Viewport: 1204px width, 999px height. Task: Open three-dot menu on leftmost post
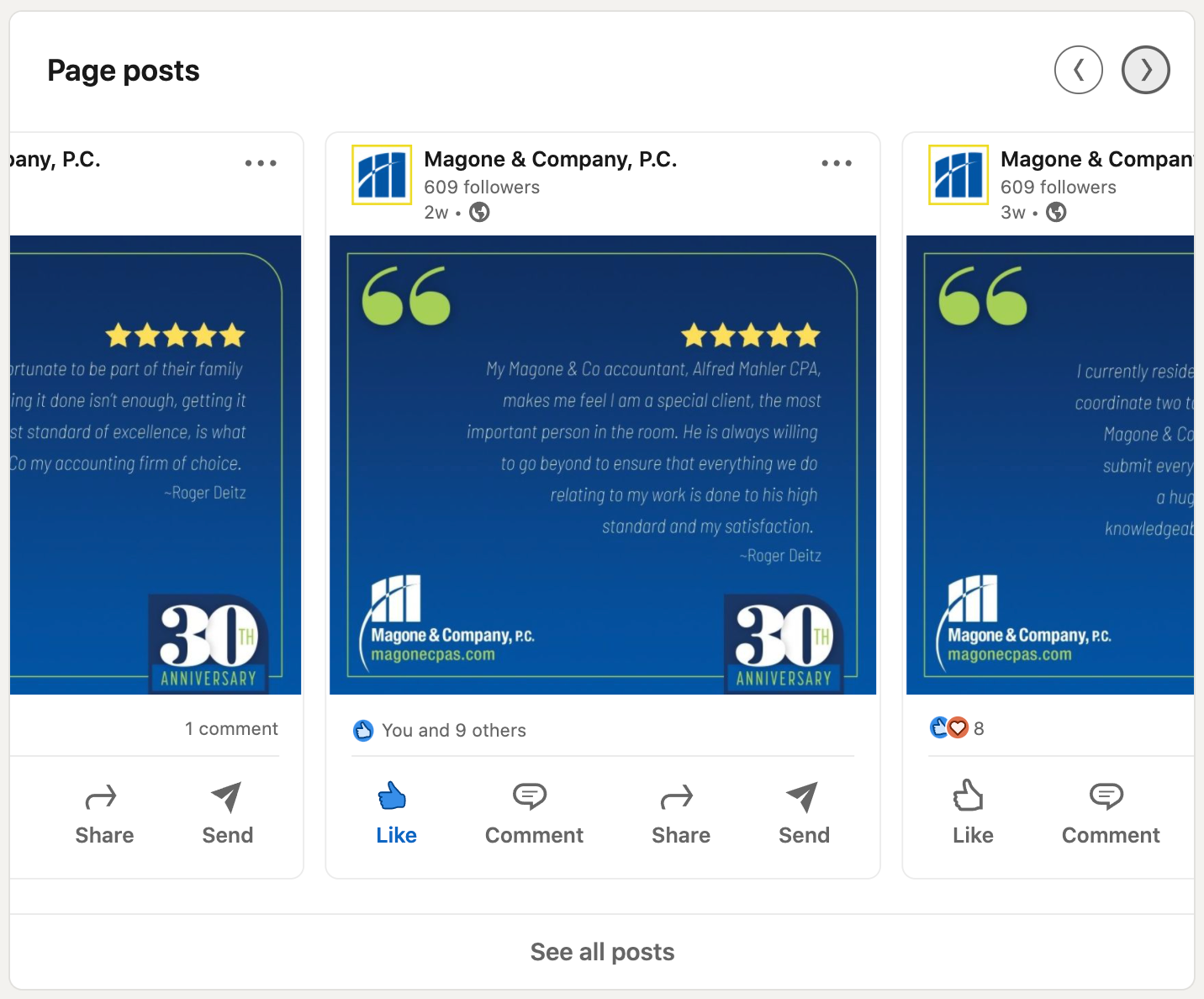[x=261, y=163]
